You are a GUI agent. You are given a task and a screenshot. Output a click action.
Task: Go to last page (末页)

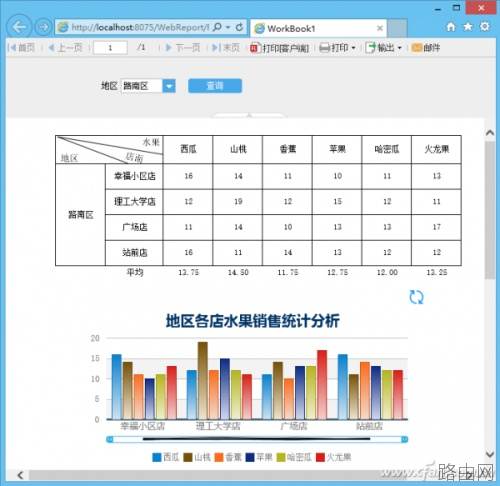226,48
